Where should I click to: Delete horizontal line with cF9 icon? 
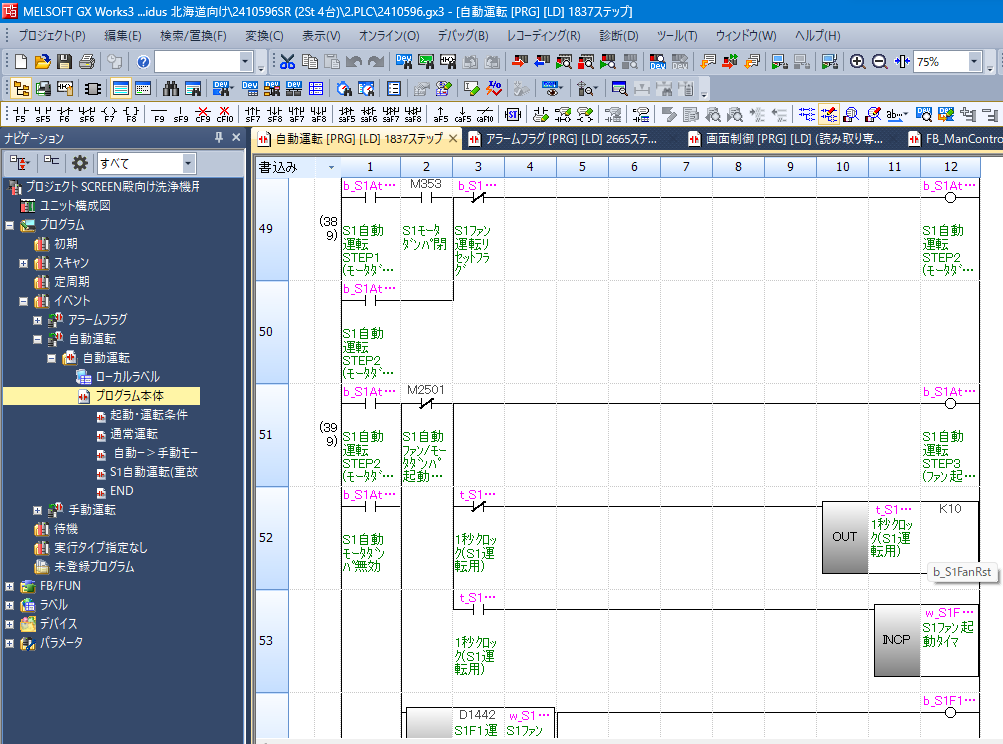[x=203, y=114]
